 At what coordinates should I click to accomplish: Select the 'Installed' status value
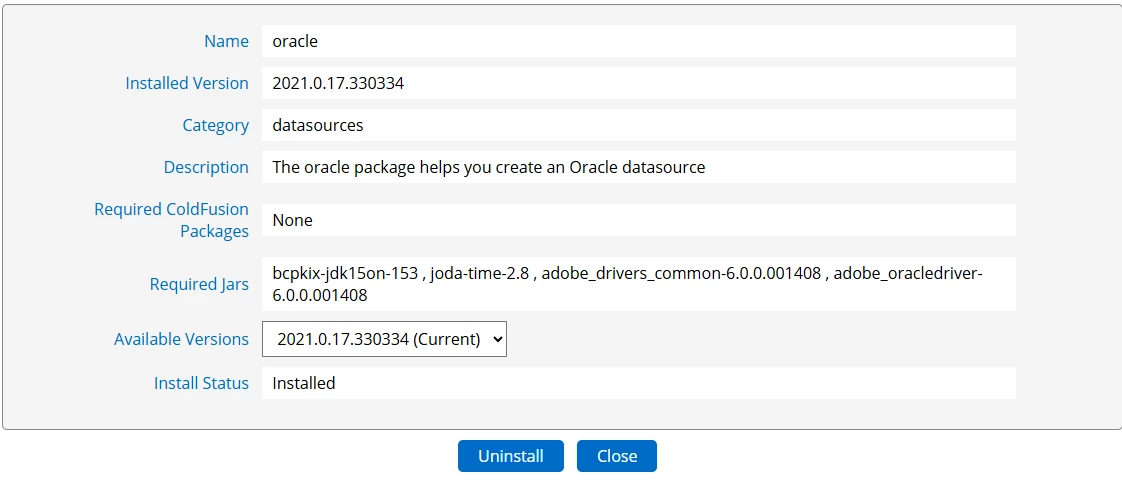click(303, 383)
